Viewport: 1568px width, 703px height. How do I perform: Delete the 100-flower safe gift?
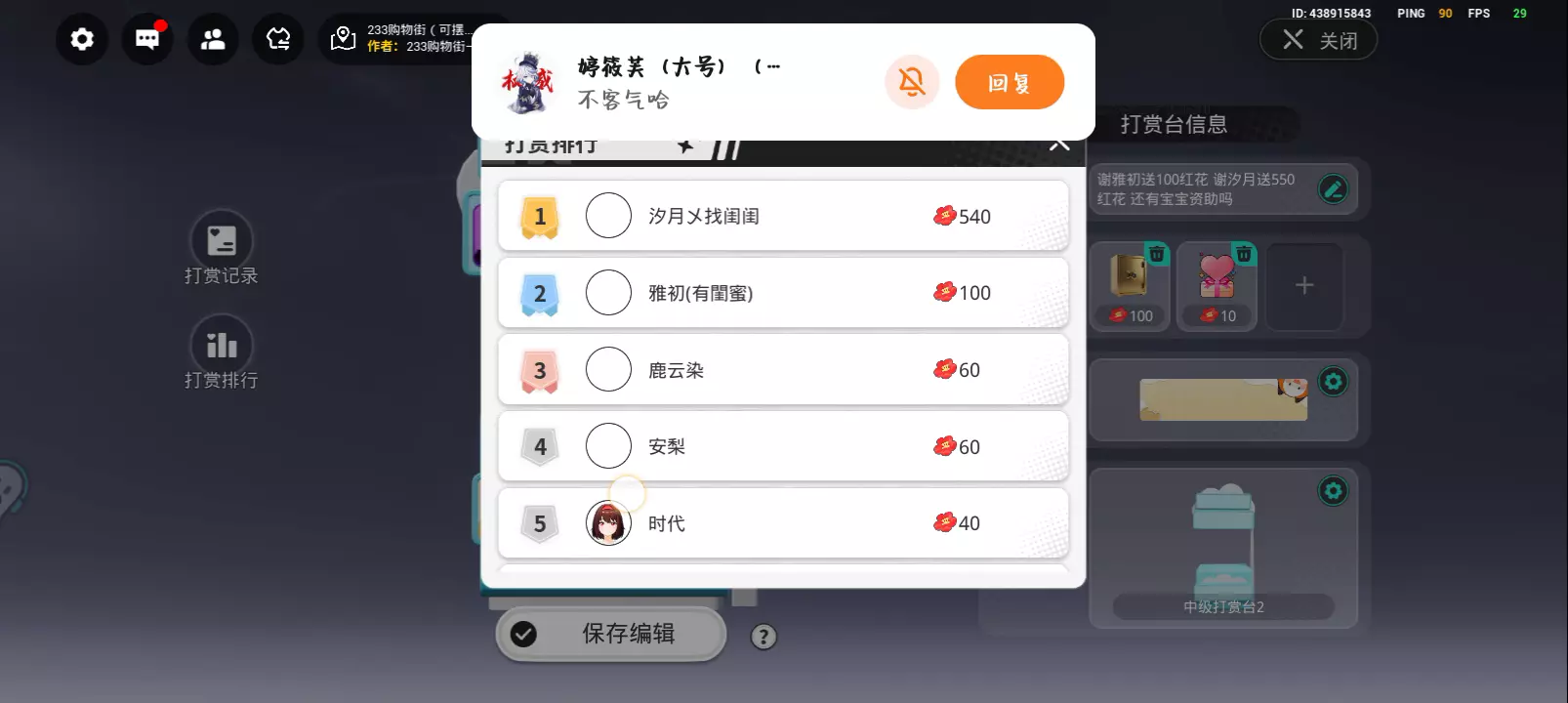1157,254
